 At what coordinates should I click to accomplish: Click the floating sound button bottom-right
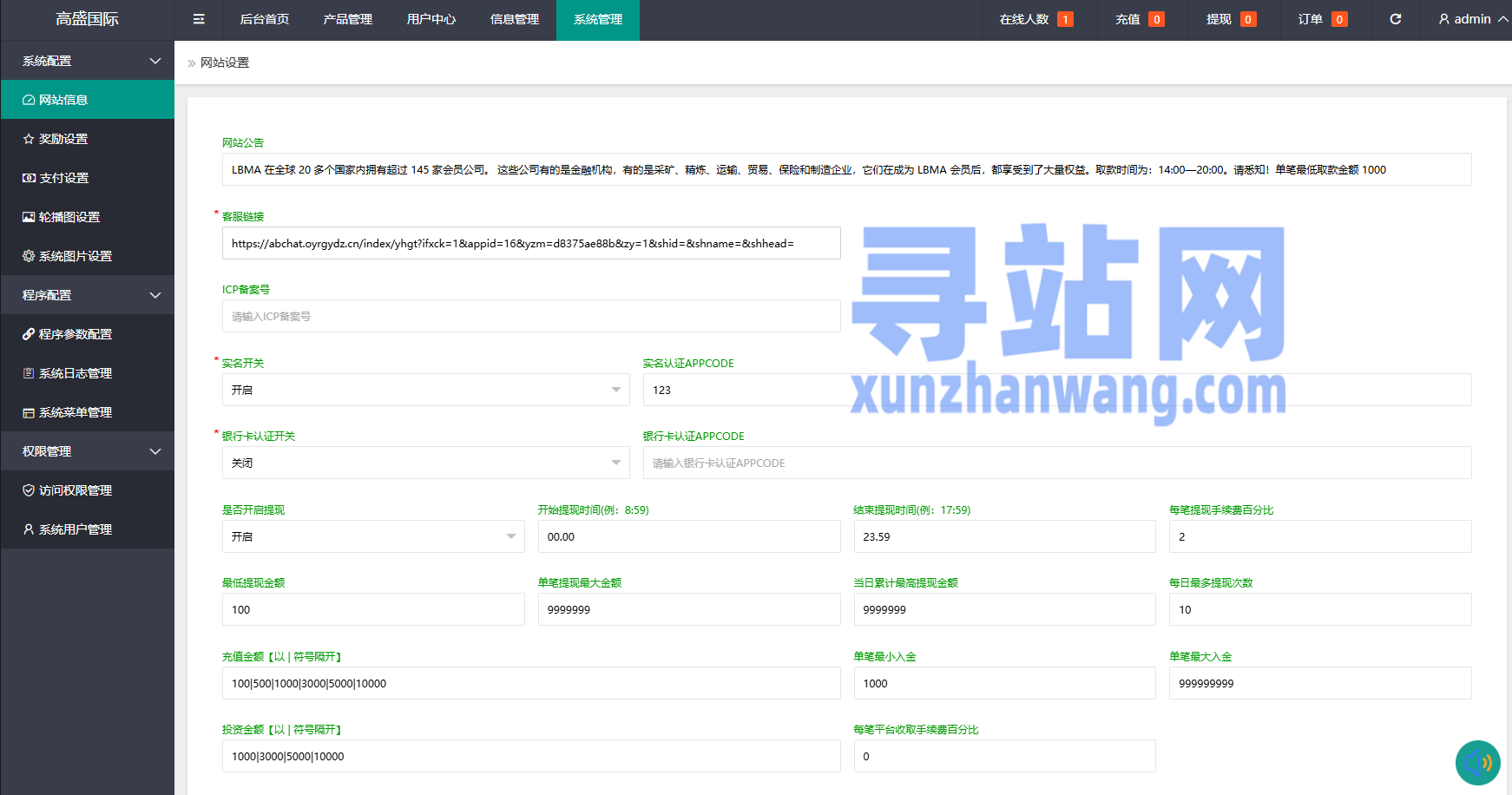click(1477, 762)
